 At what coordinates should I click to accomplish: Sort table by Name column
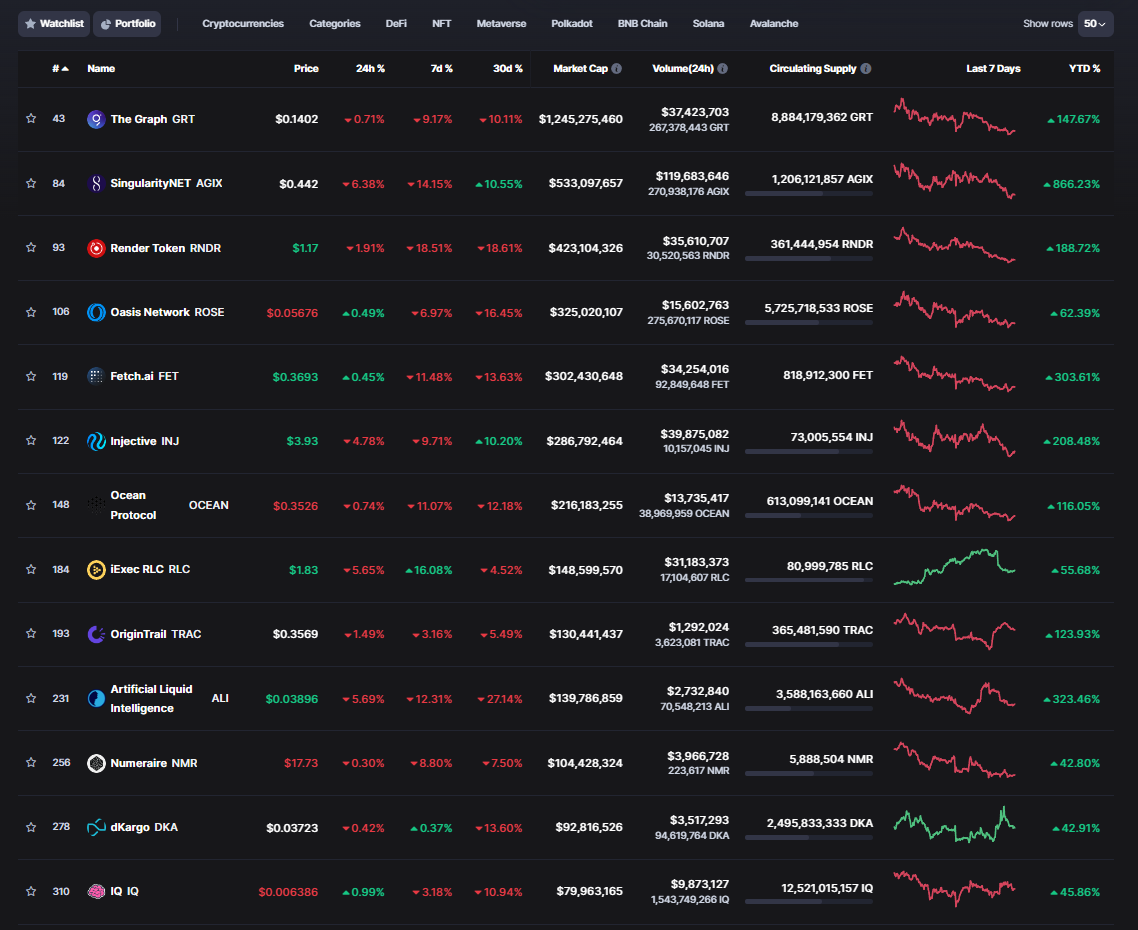(x=101, y=68)
